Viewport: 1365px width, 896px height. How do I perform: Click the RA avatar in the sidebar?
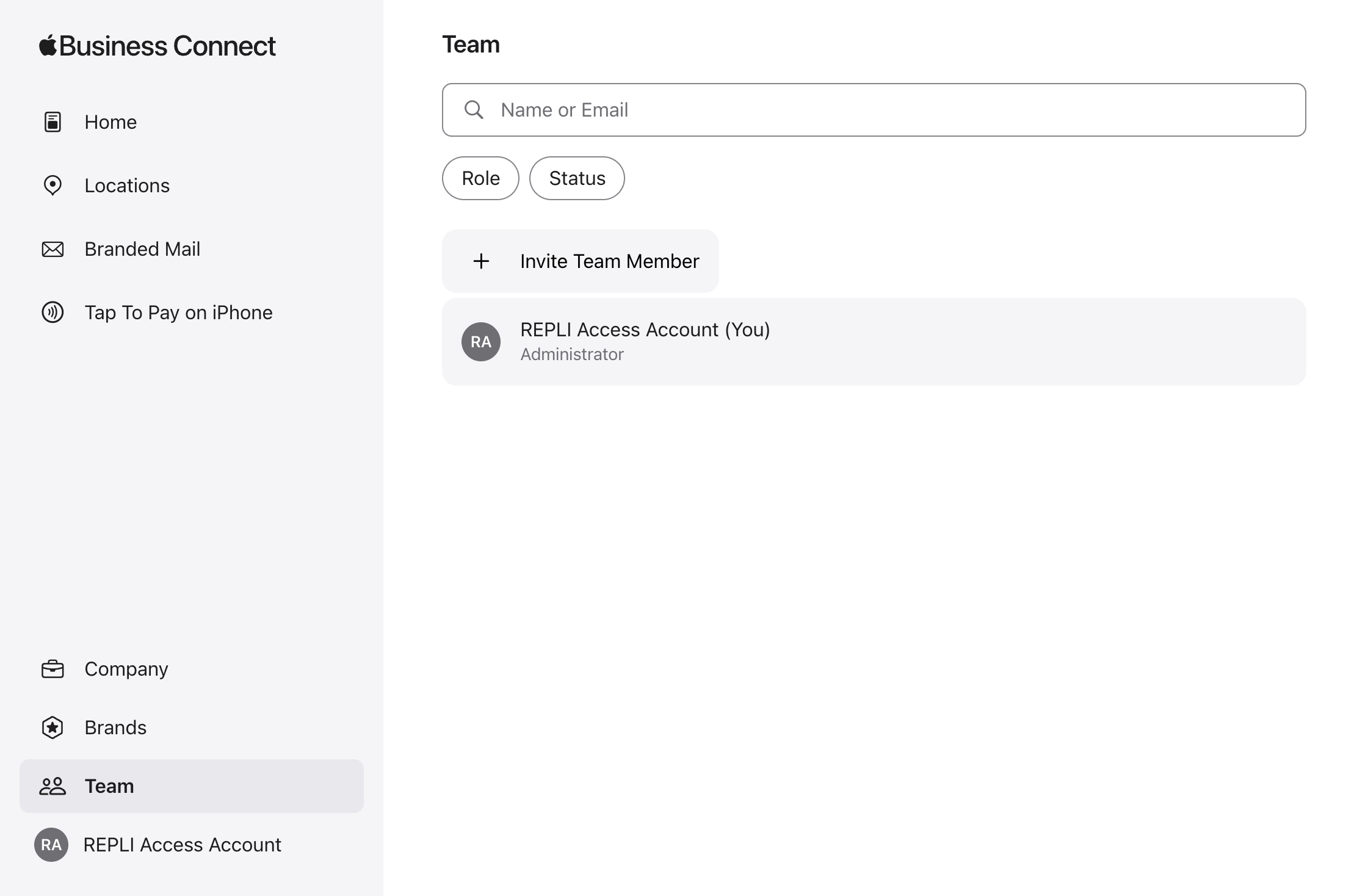[51, 845]
